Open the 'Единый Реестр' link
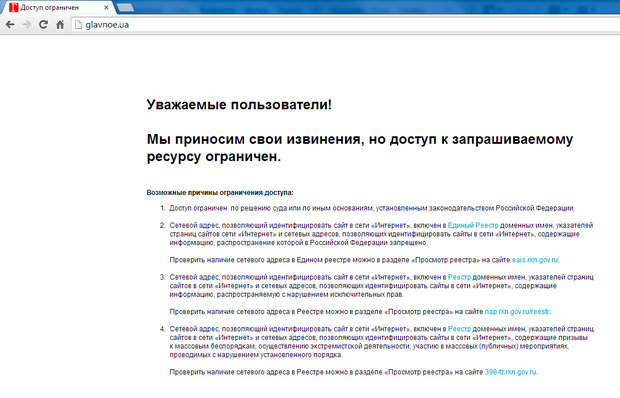The width and height of the screenshot is (620, 398). (x=473, y=225)
